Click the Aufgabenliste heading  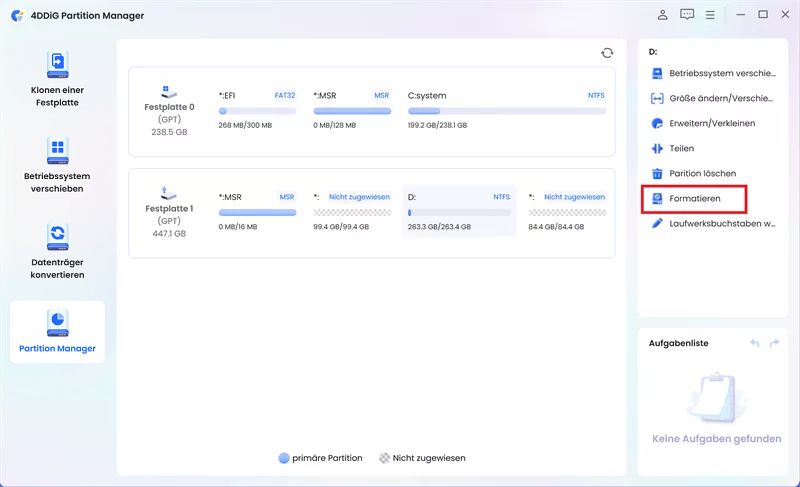[x=679, y=343]
